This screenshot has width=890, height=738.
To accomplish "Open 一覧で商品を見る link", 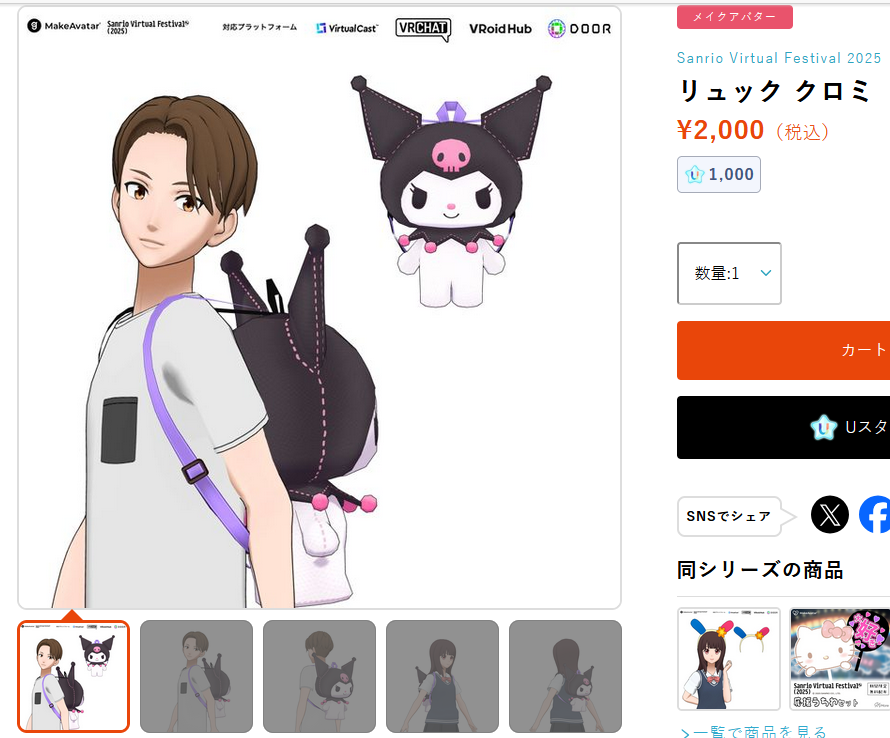I will (754, 731).
